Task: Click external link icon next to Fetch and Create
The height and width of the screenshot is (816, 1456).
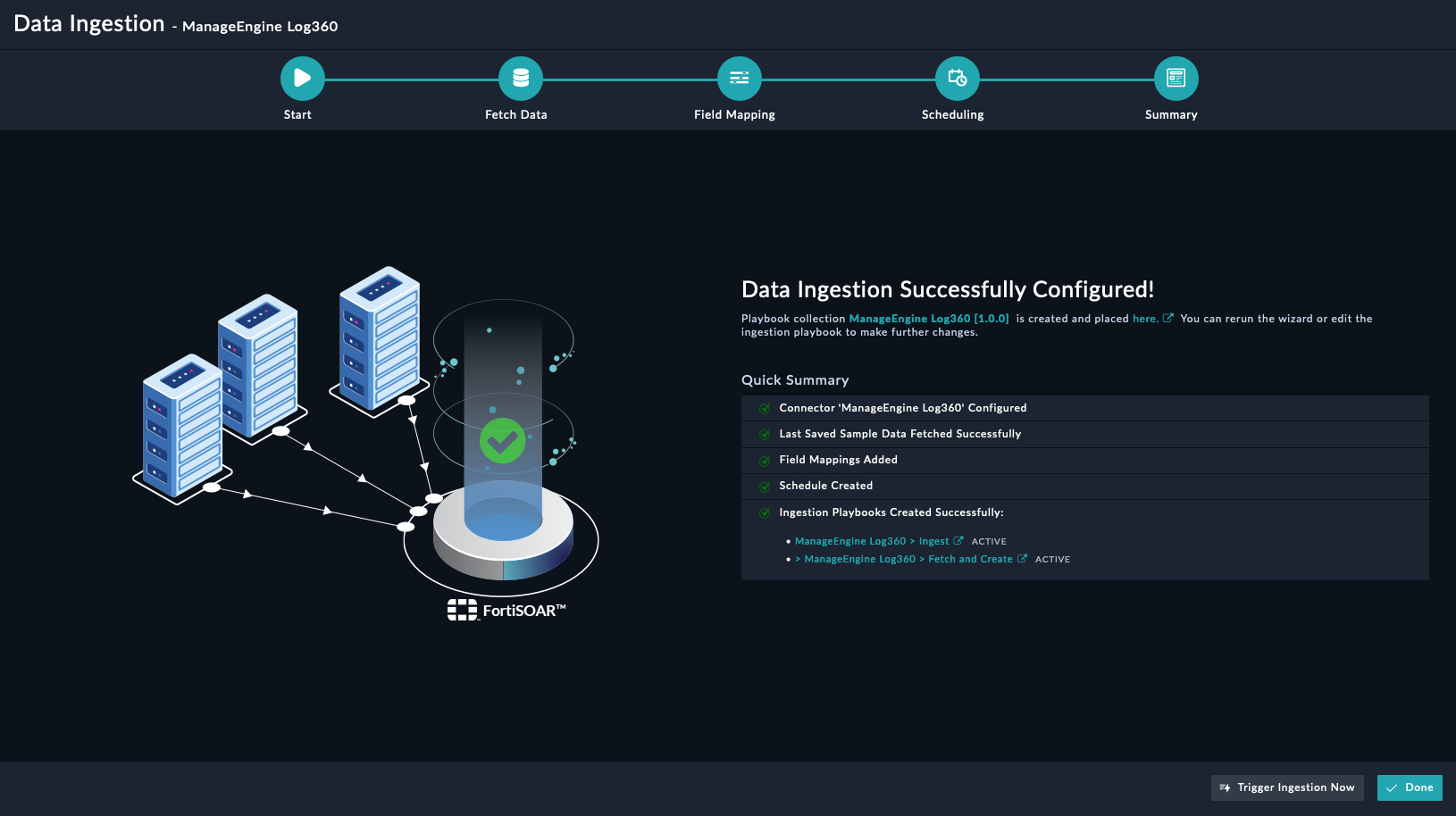Action: [x=1022, y=559]
